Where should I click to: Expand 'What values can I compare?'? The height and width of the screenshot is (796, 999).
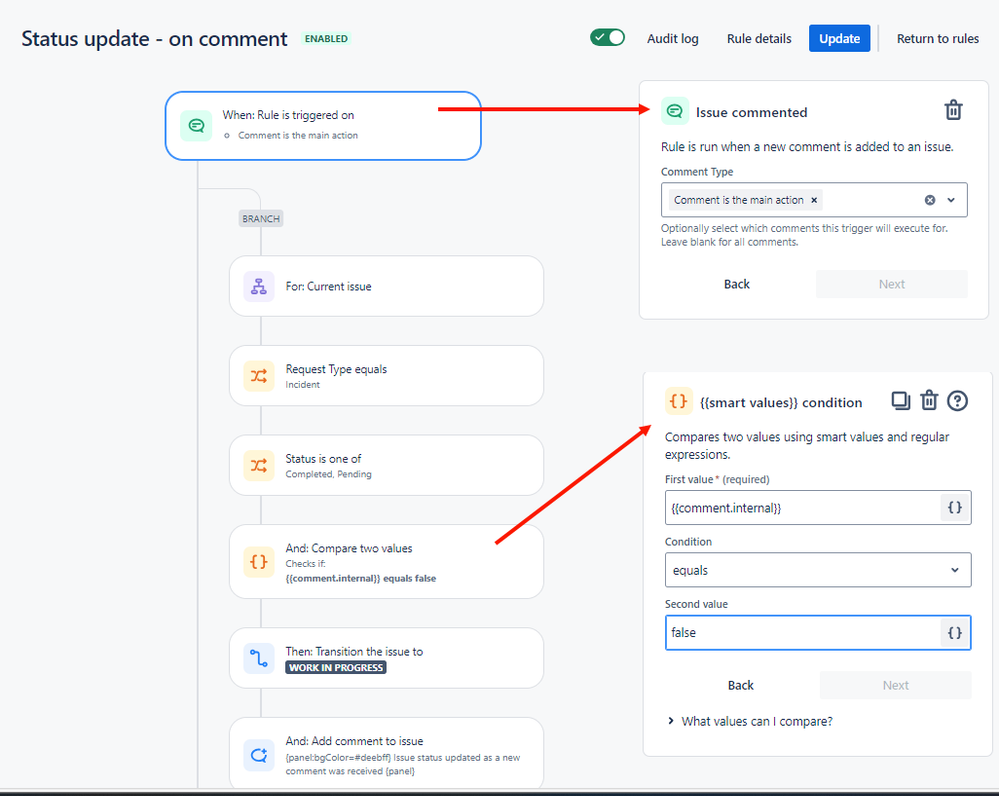tap(750, 721)
